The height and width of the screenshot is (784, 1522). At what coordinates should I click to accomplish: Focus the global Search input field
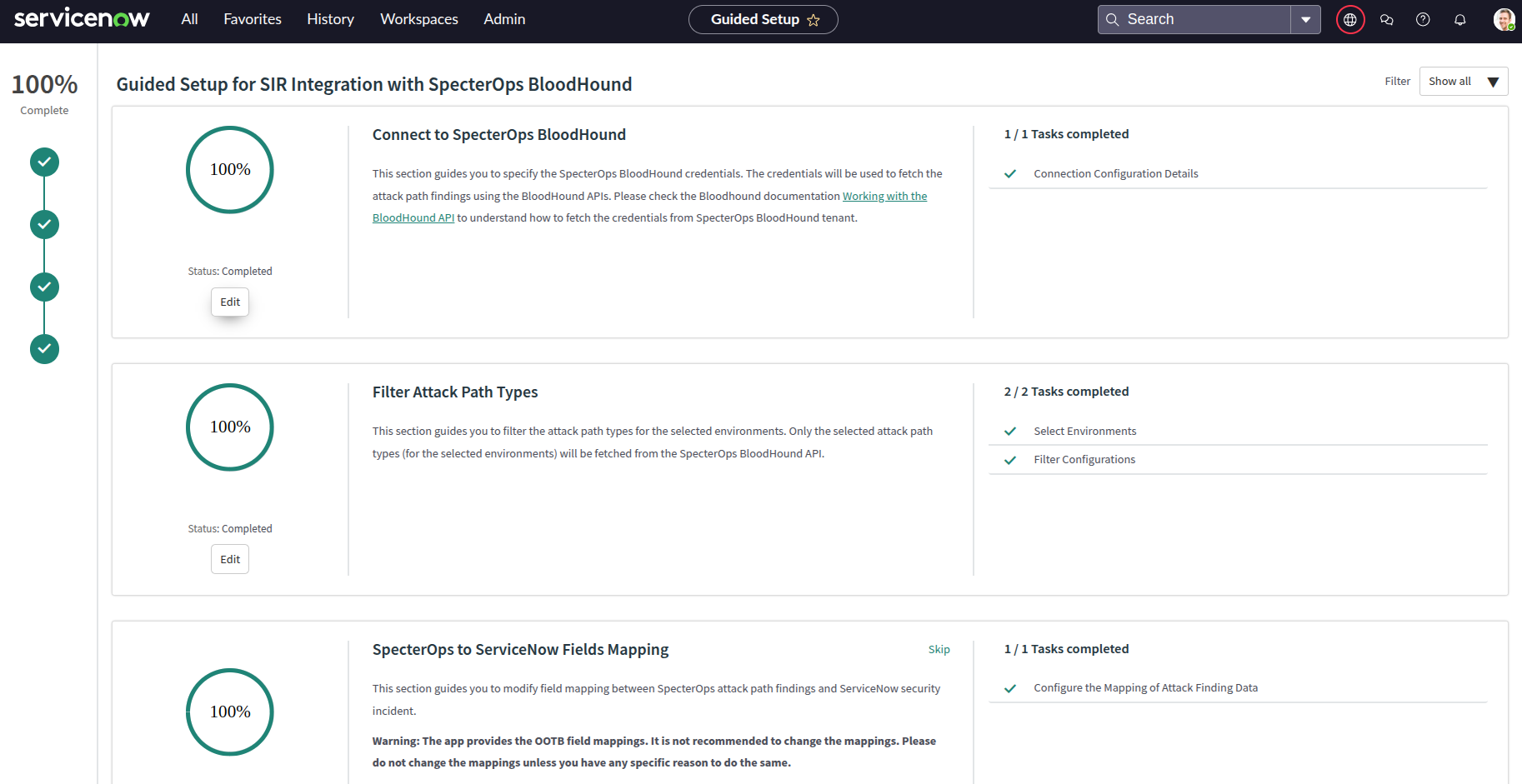click(x=1204, y=20)
